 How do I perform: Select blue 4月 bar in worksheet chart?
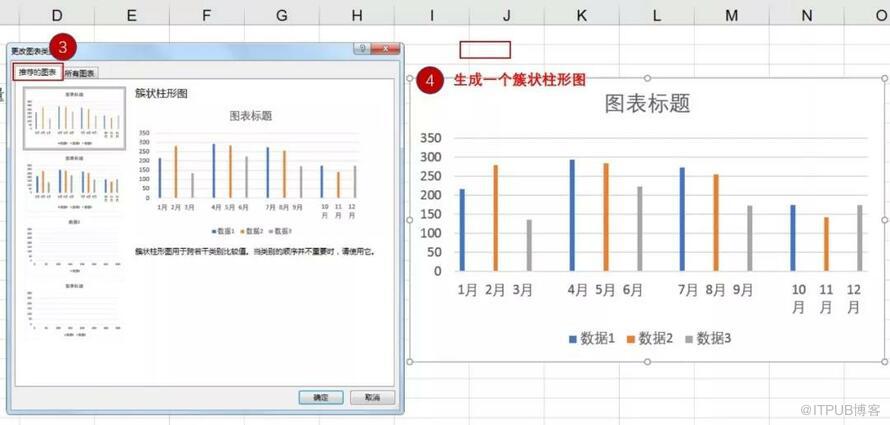pyautogui.click(x=572, y=215)
